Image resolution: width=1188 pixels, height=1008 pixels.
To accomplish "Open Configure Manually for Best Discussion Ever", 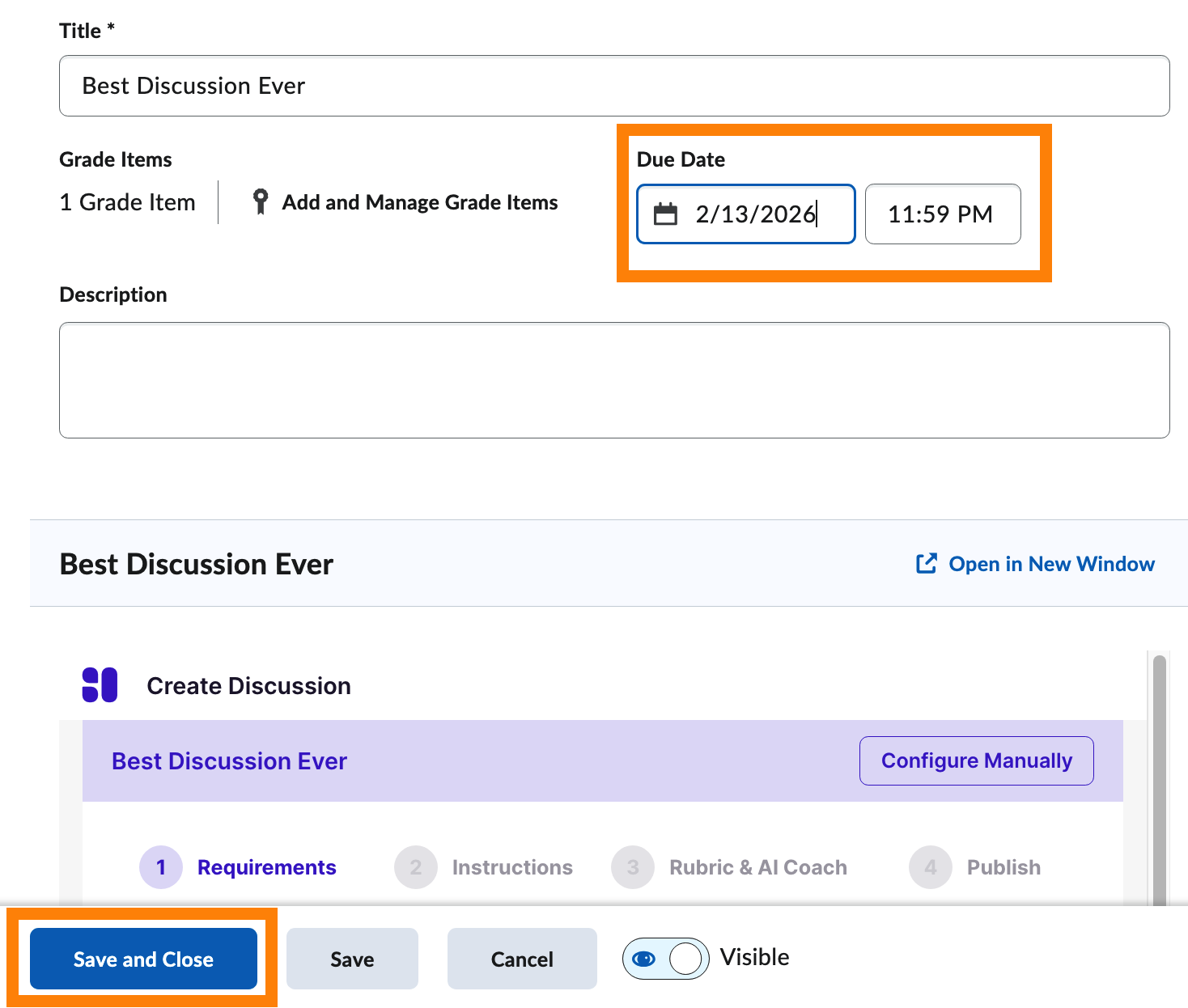I will point(976,760).
